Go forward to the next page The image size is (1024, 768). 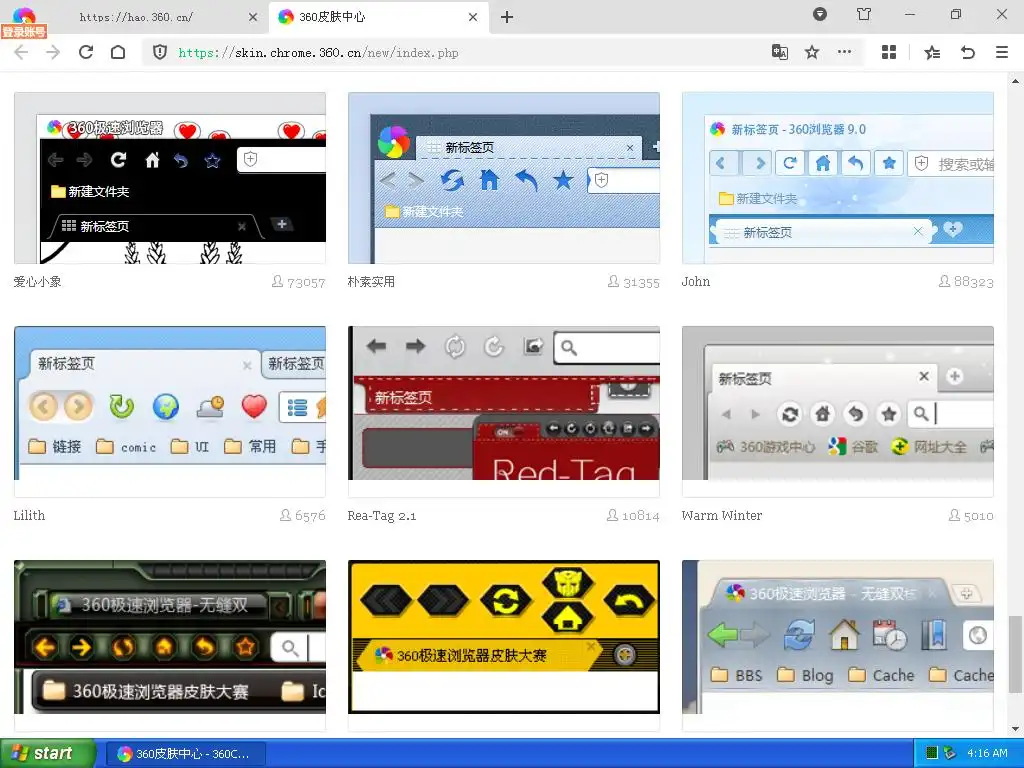click(x=53, y=52)
